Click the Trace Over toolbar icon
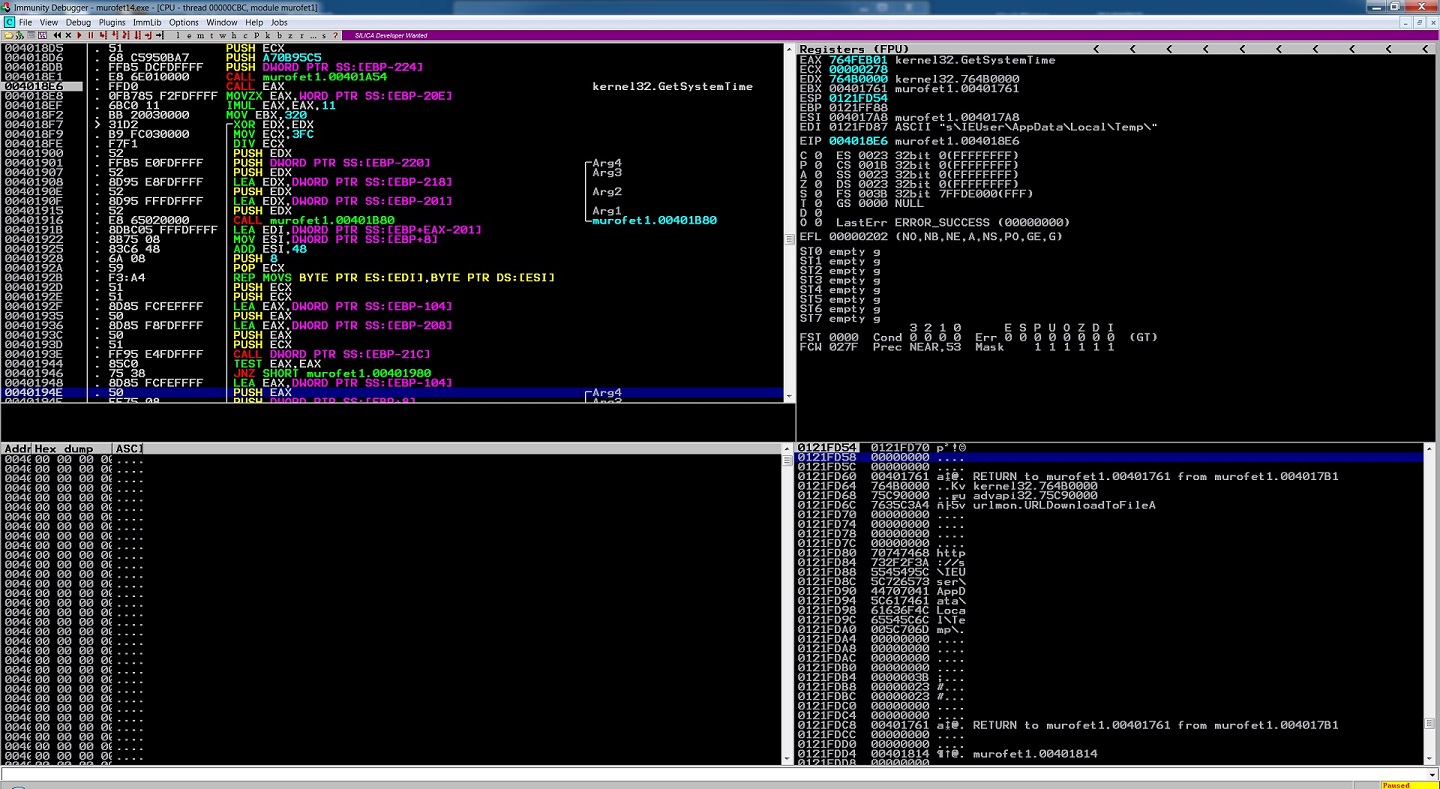The image size is (1440, 789). (x=137, y=35)
